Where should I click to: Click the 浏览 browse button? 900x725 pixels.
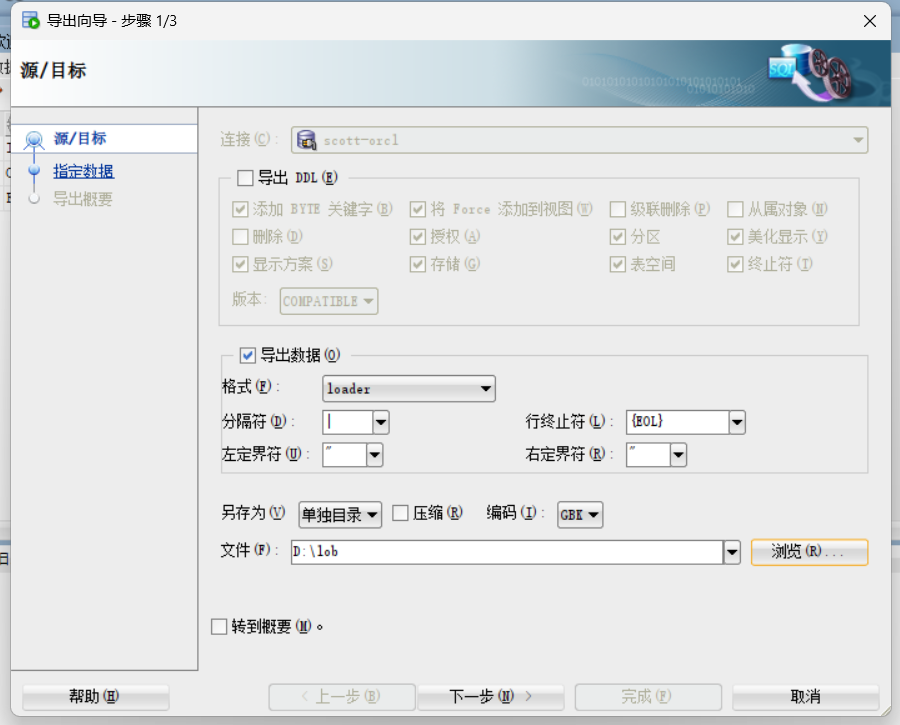pos(809,551)
